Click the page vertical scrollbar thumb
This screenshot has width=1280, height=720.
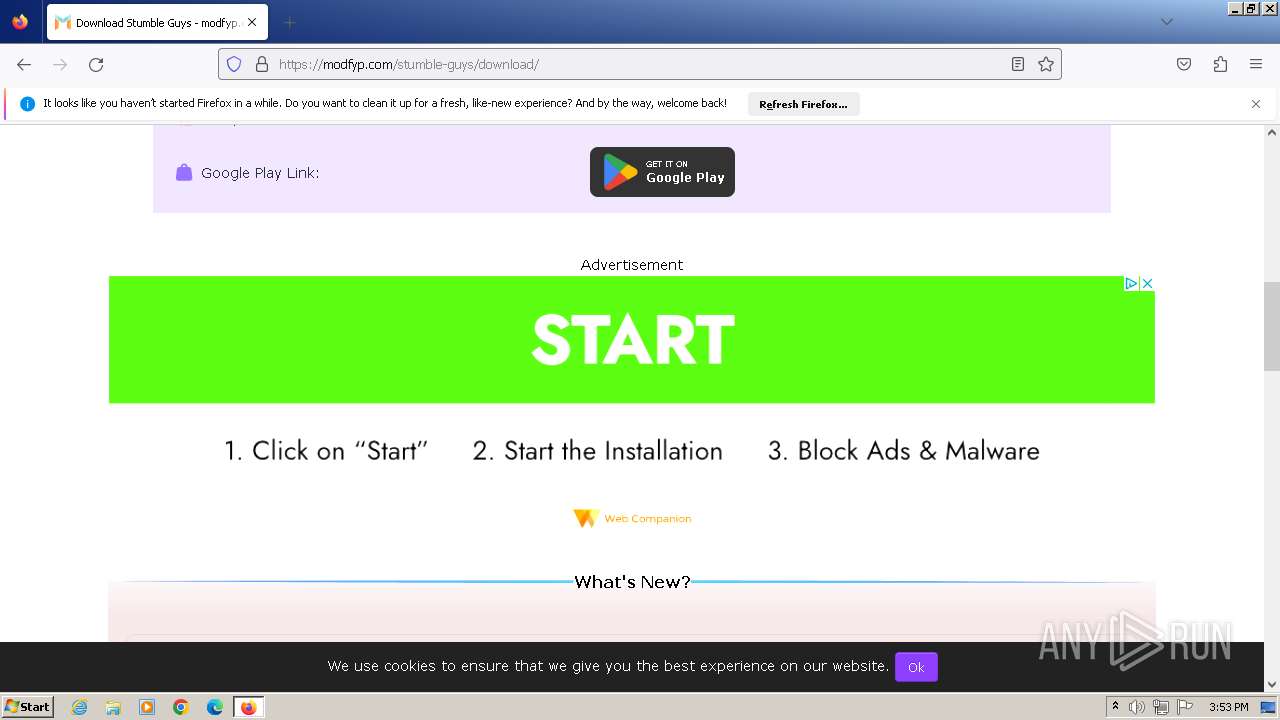pos(1272,325)
